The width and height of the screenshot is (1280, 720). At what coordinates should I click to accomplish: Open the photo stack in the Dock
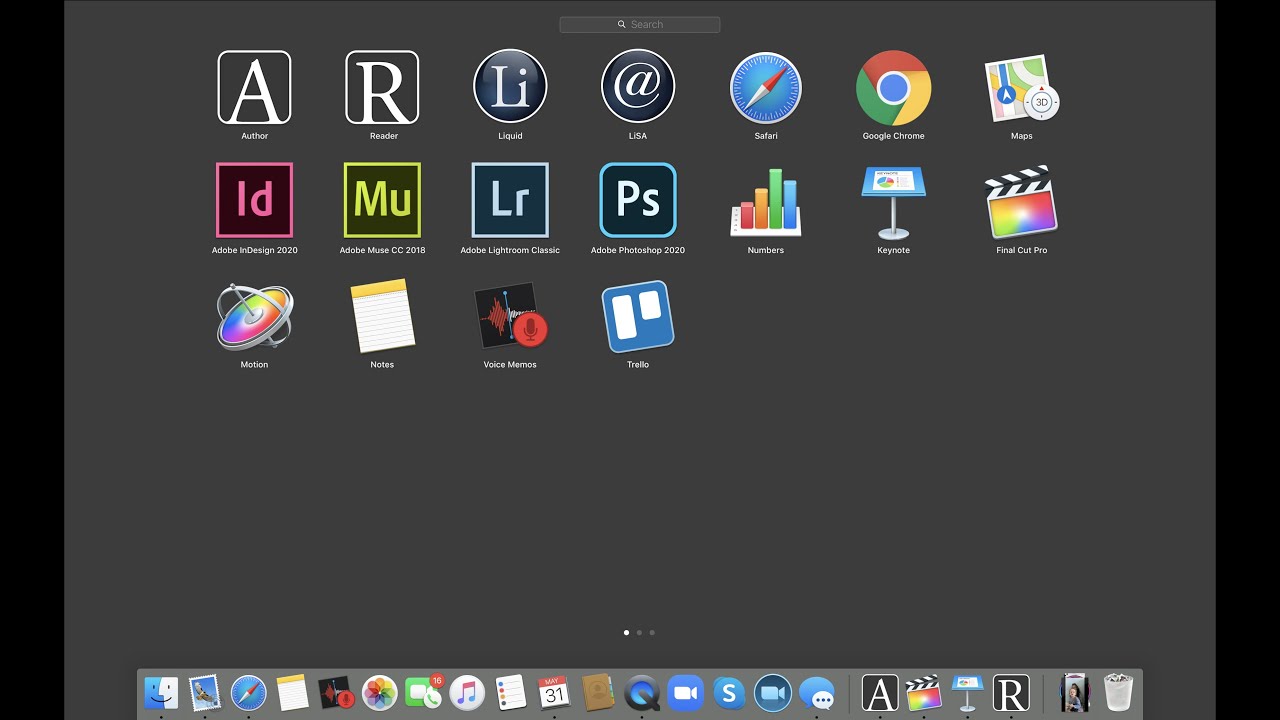(x=1075, y=692)
